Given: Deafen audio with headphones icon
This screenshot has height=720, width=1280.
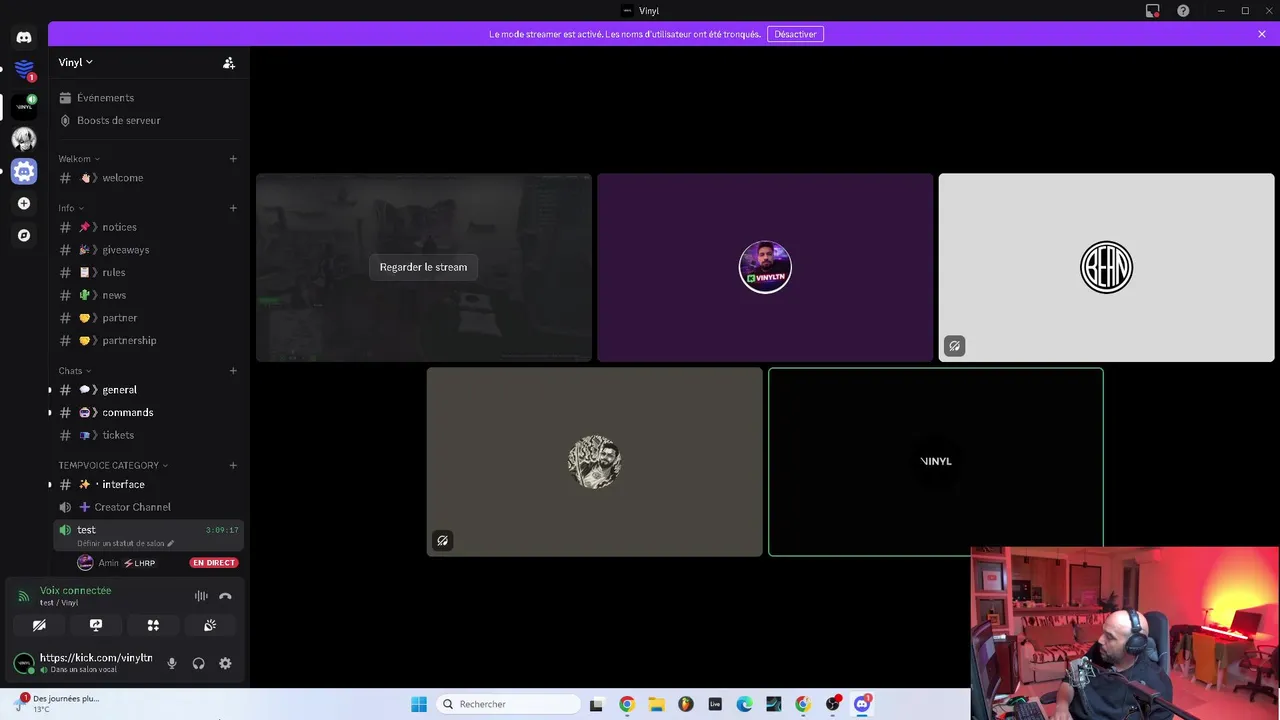Looking at the screenshot, I should click(x=198, y=663).
